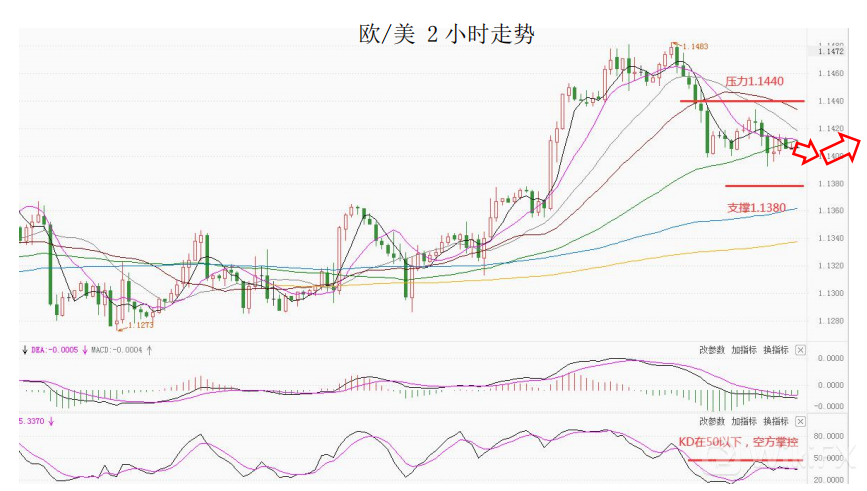Click 加指标 in the KD panel
This screenshot has width=867, height=491.
(x=744, y=421)
